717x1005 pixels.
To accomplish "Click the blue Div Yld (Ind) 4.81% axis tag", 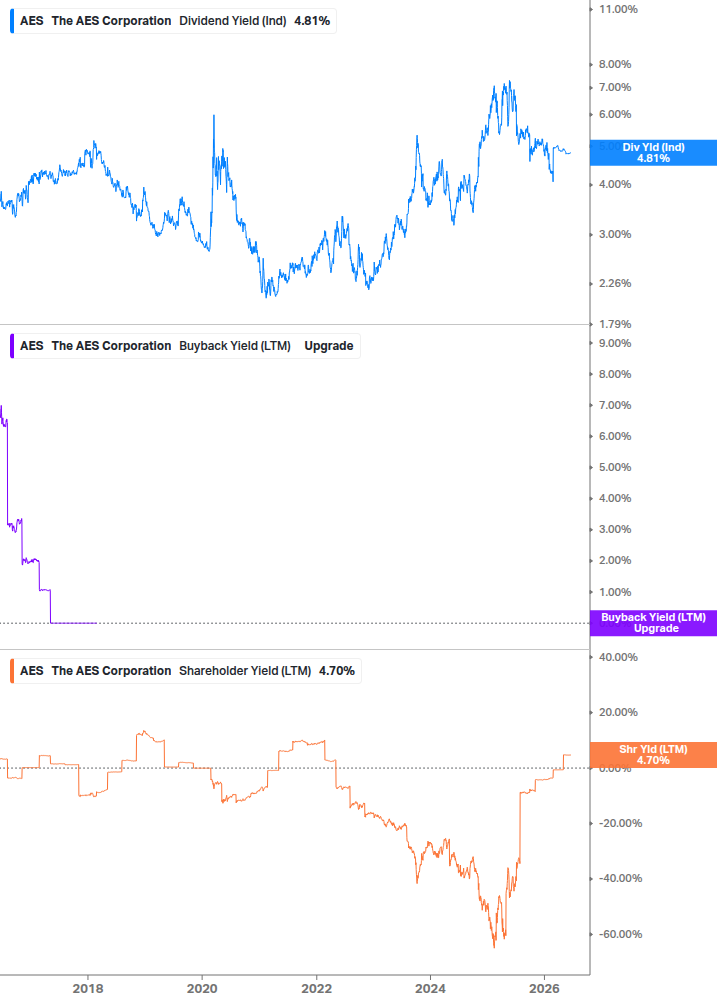I will (x=653, y=153).
